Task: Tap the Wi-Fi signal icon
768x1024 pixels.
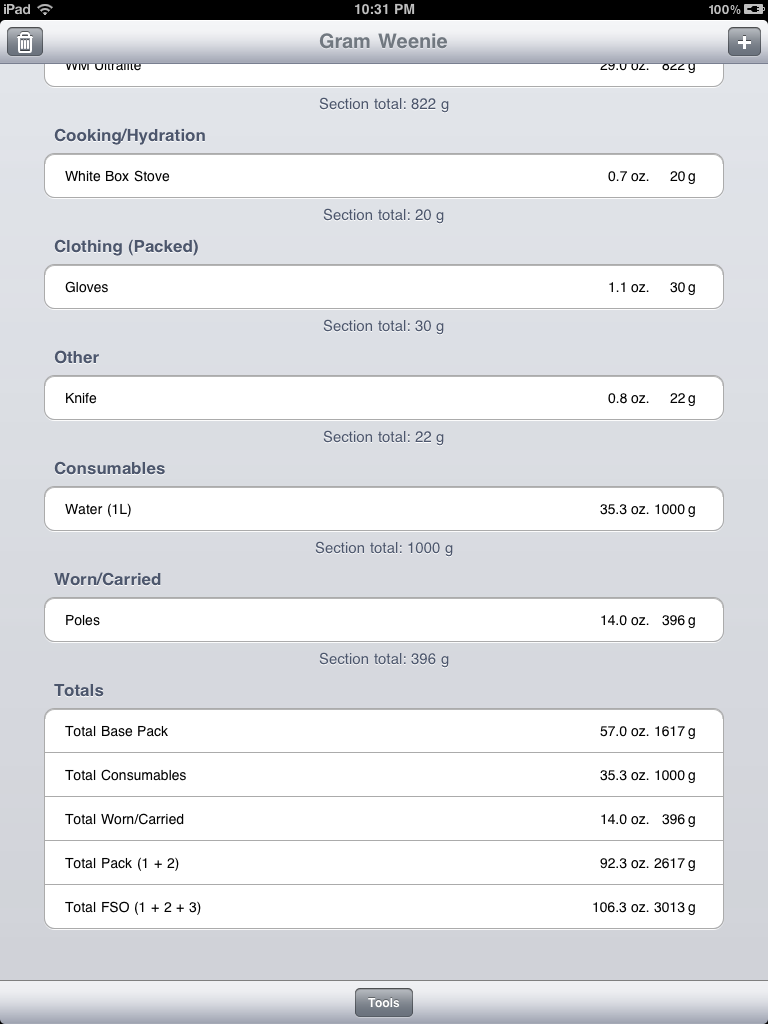Action: [x=45, y=9]
